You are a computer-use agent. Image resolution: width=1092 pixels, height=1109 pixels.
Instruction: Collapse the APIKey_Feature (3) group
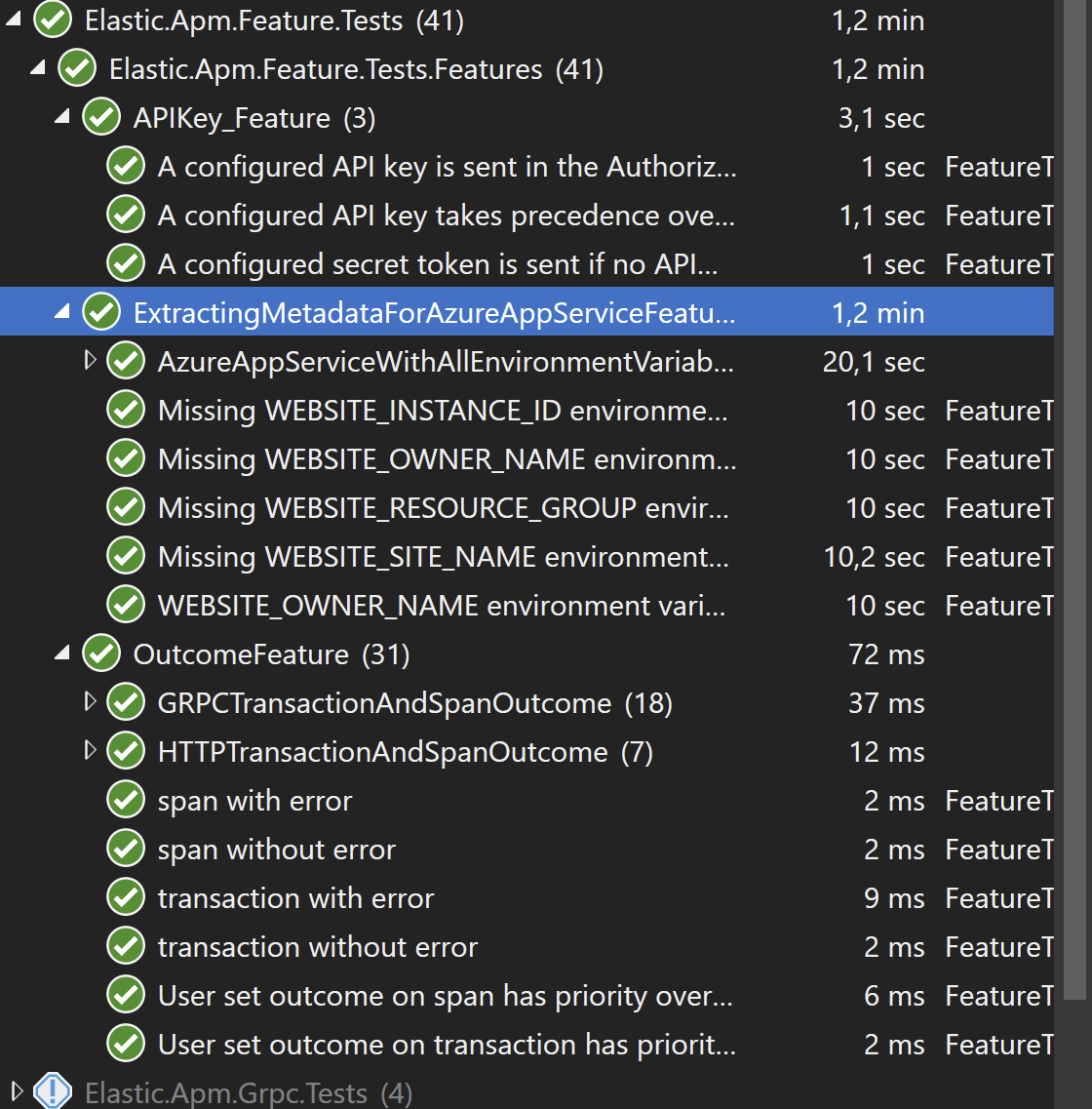62,117
